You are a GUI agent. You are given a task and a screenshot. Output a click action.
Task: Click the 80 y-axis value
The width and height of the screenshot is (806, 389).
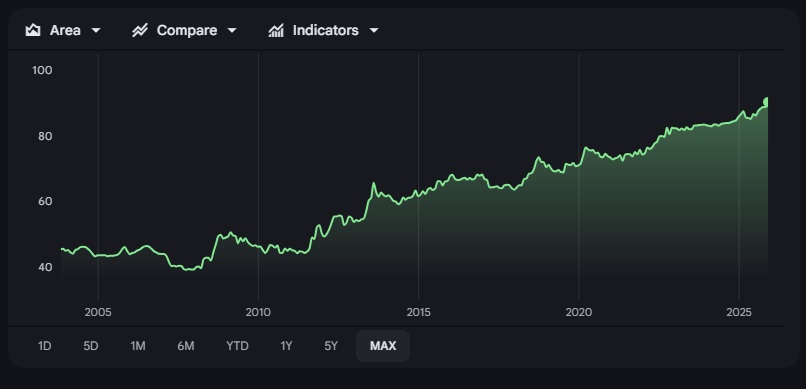tap(45, 137)
